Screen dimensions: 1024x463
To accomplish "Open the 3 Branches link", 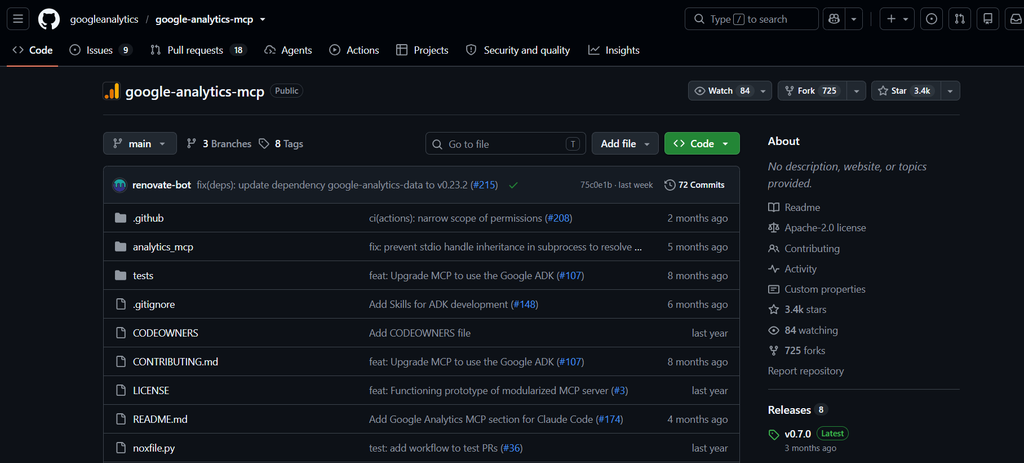I will coord(219,144).
